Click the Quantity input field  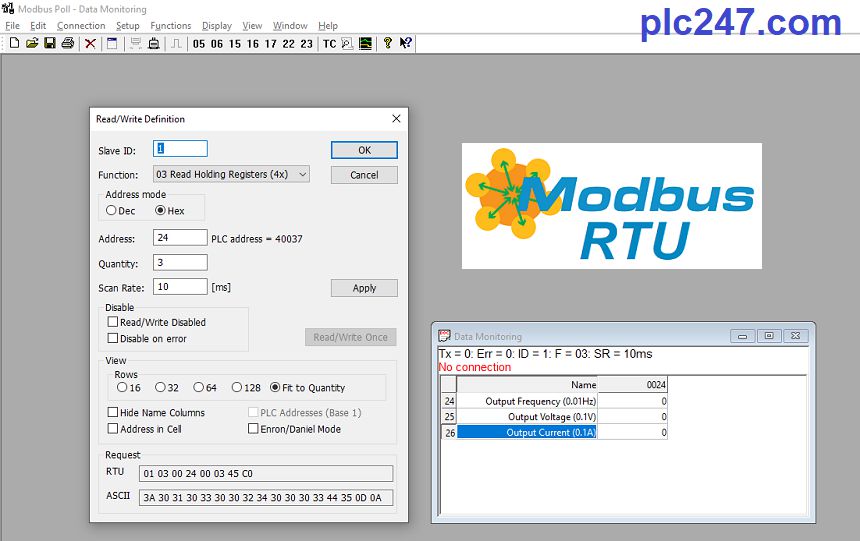point(180,262)
